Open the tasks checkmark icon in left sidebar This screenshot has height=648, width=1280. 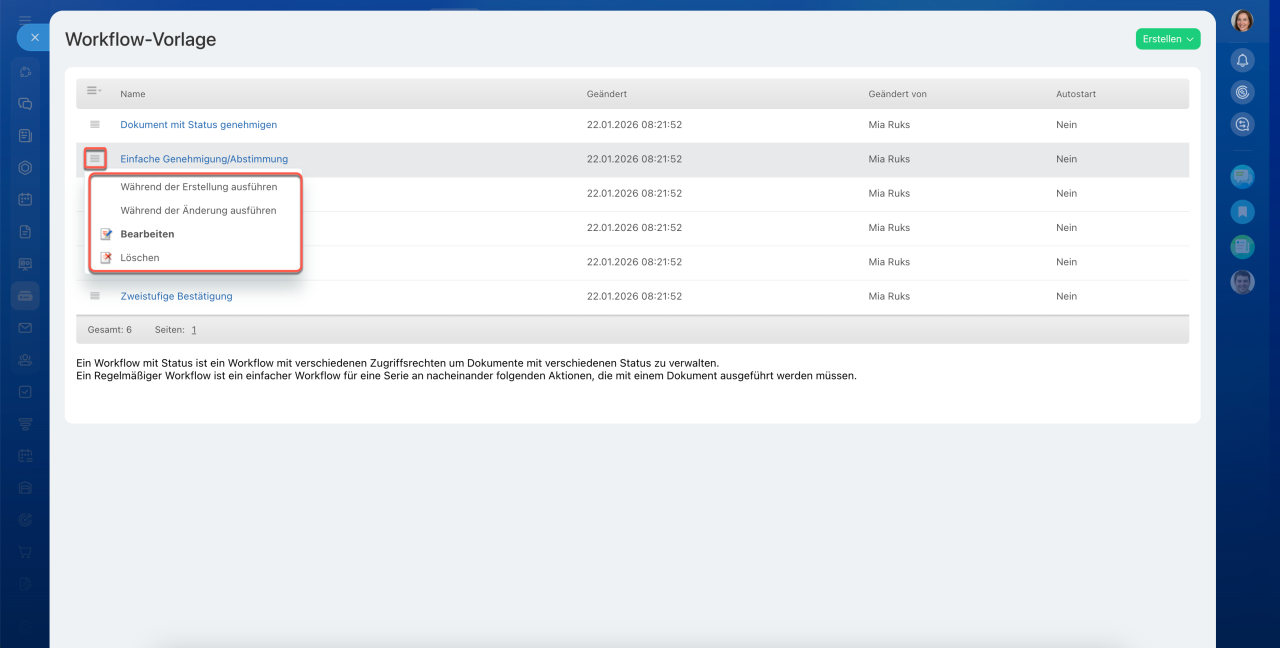[25, 392]
